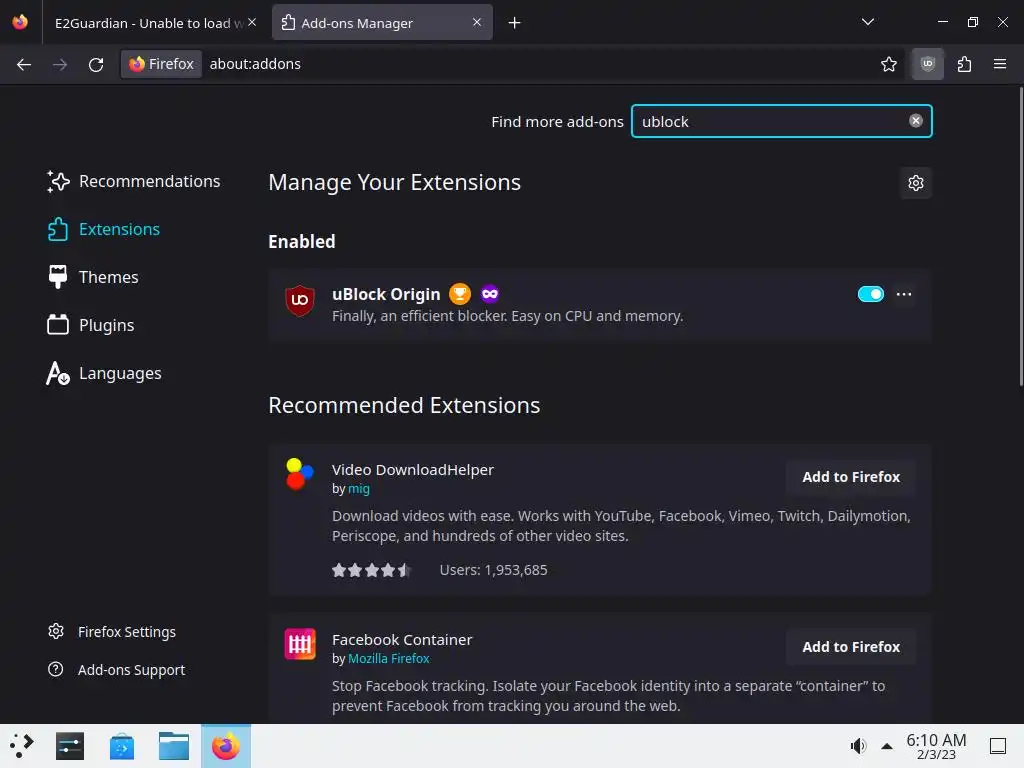Open the Recommendations category
The width and height of the screenshot is (1024, 768).
(x=133, y=181)
